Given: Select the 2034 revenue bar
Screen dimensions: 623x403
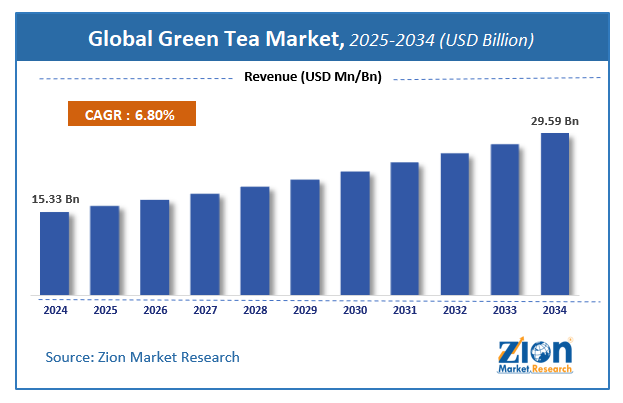Looking at the screenshot, I should click(555, 214).
